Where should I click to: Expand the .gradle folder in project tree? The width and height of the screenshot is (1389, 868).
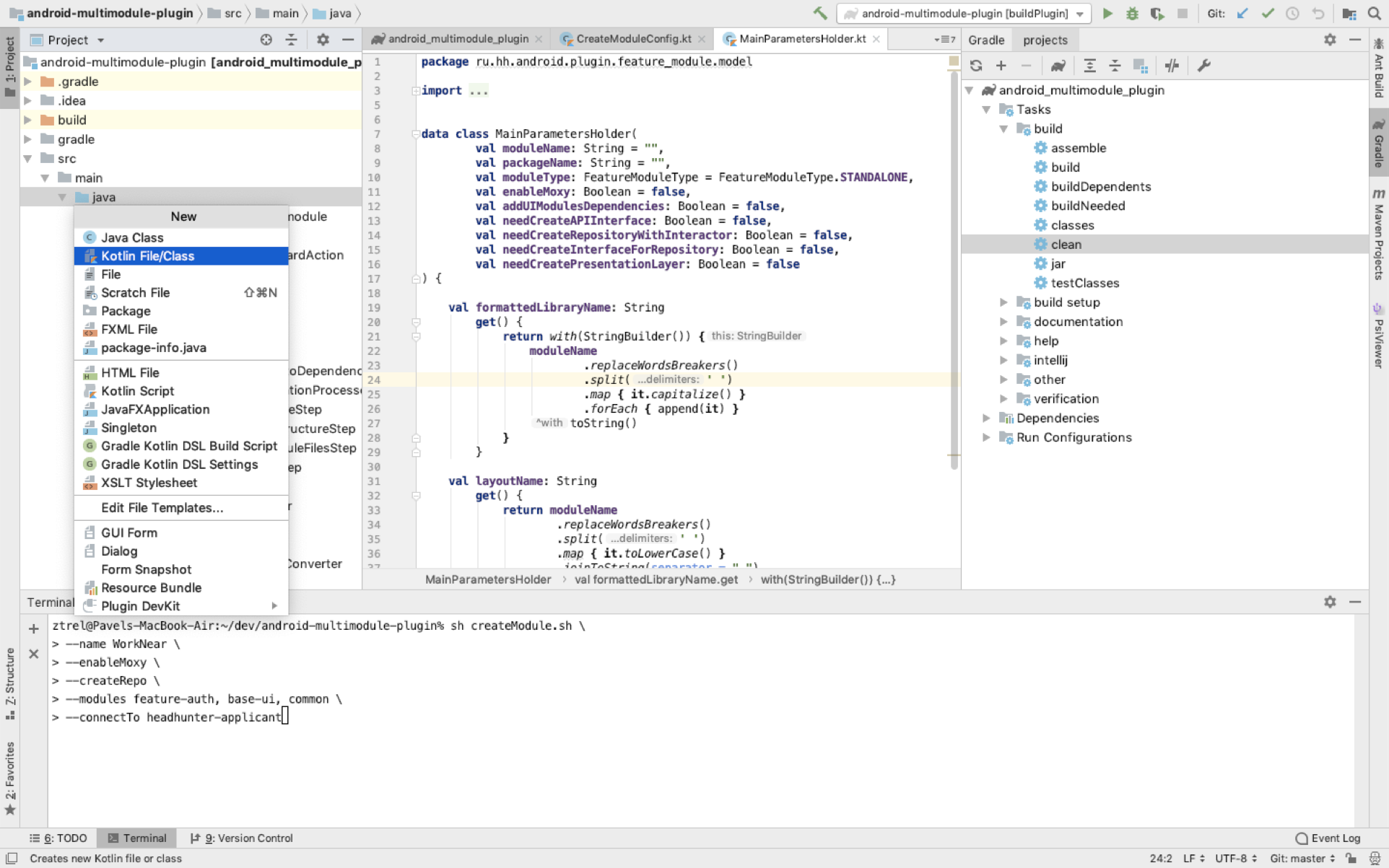pos(28,82)
